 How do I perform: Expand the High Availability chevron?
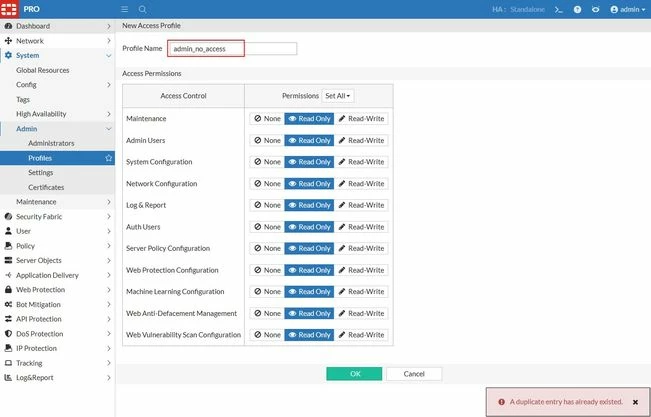109,114
